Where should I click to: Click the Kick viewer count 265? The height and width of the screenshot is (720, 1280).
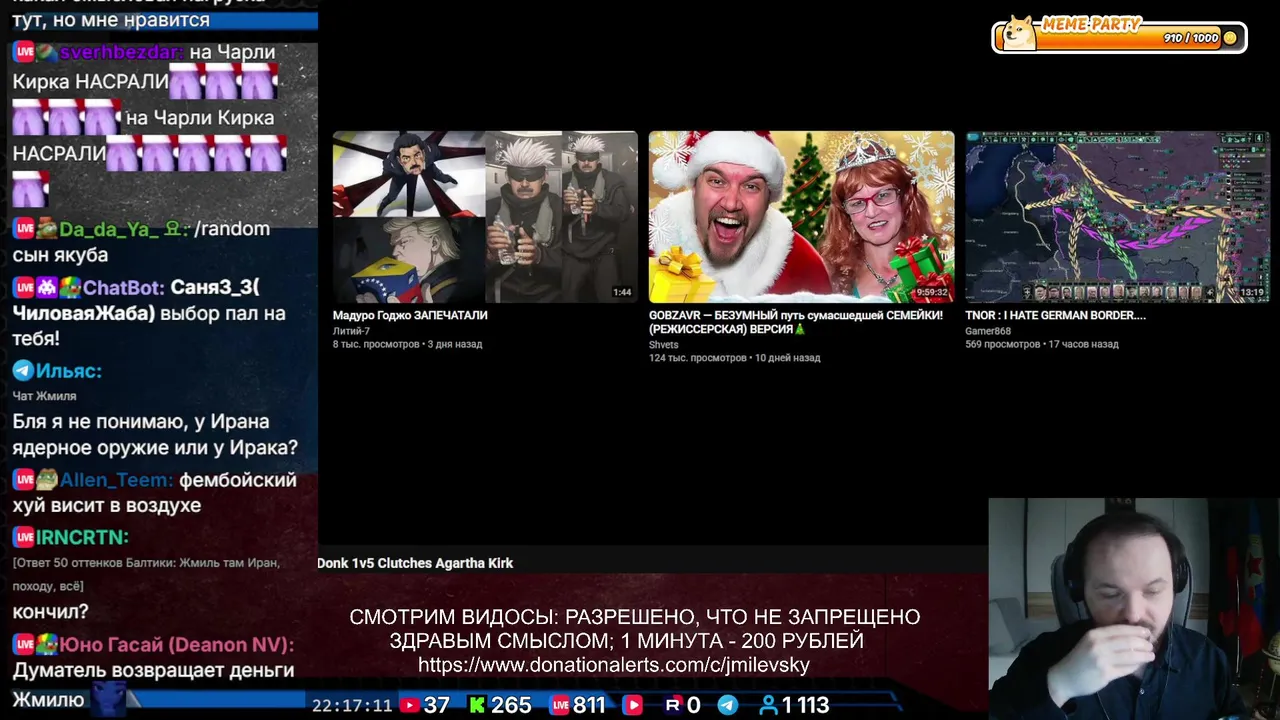click(x=511, y=705)
